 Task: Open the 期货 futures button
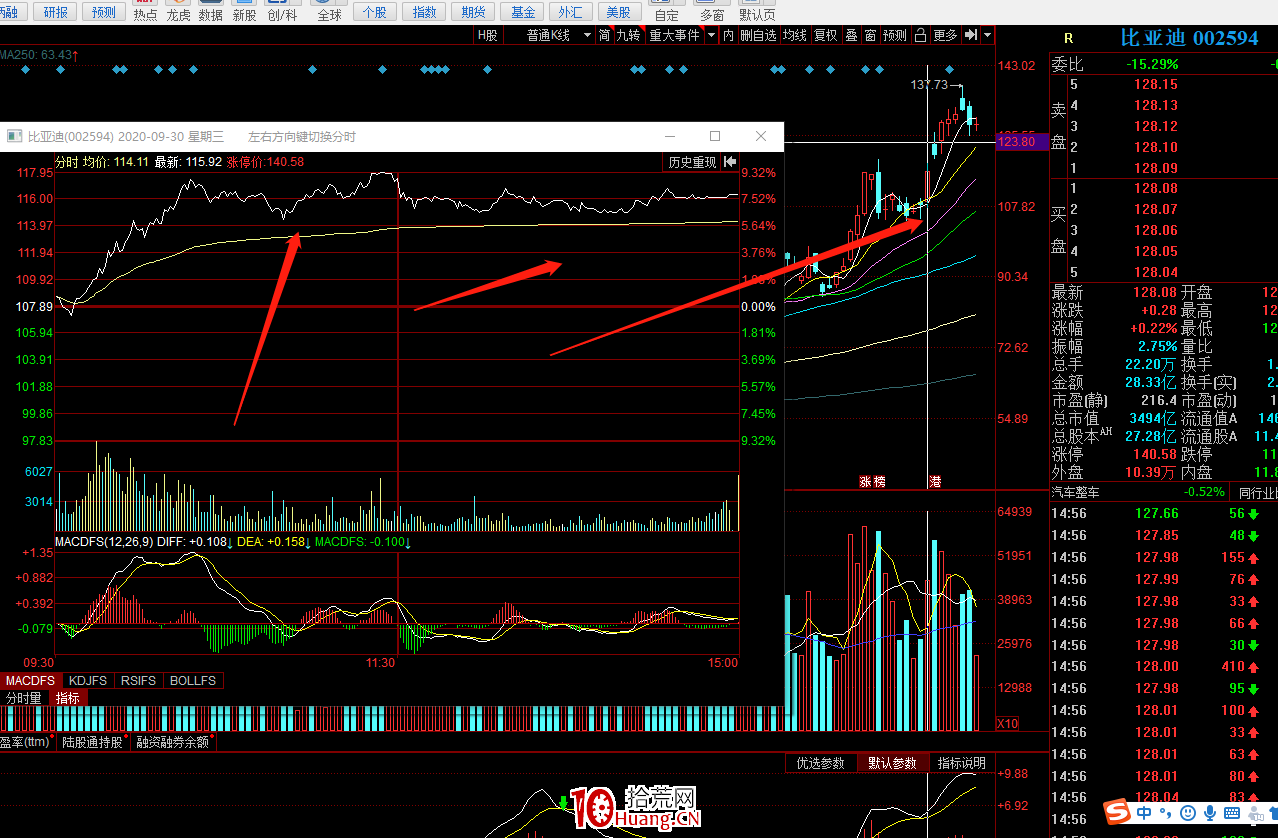tap(473, 12)
